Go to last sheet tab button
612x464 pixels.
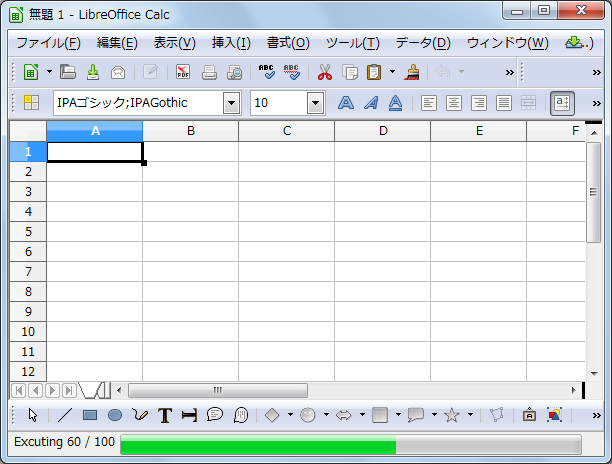pos(69,390)
